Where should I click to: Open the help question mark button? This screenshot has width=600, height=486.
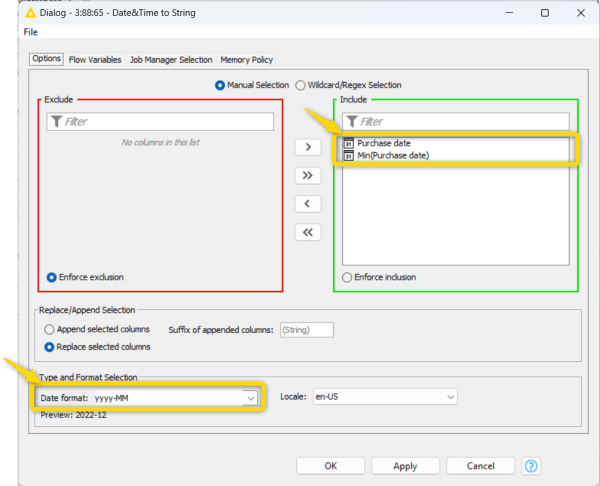[x=531, y=466]
